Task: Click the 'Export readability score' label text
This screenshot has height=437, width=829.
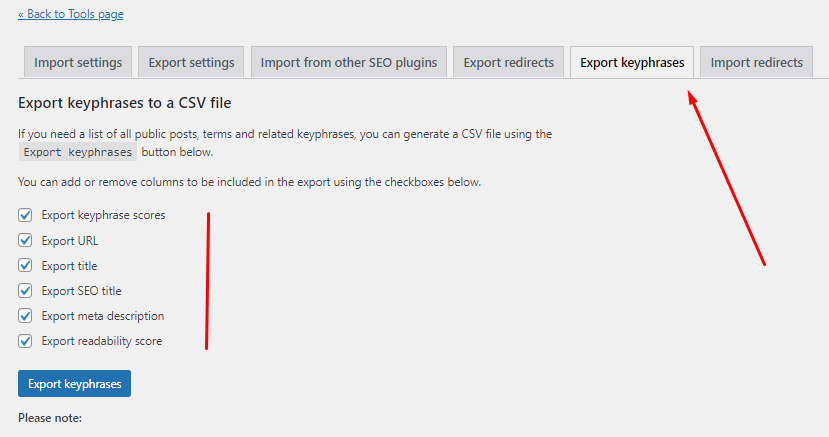Action: 102,341
